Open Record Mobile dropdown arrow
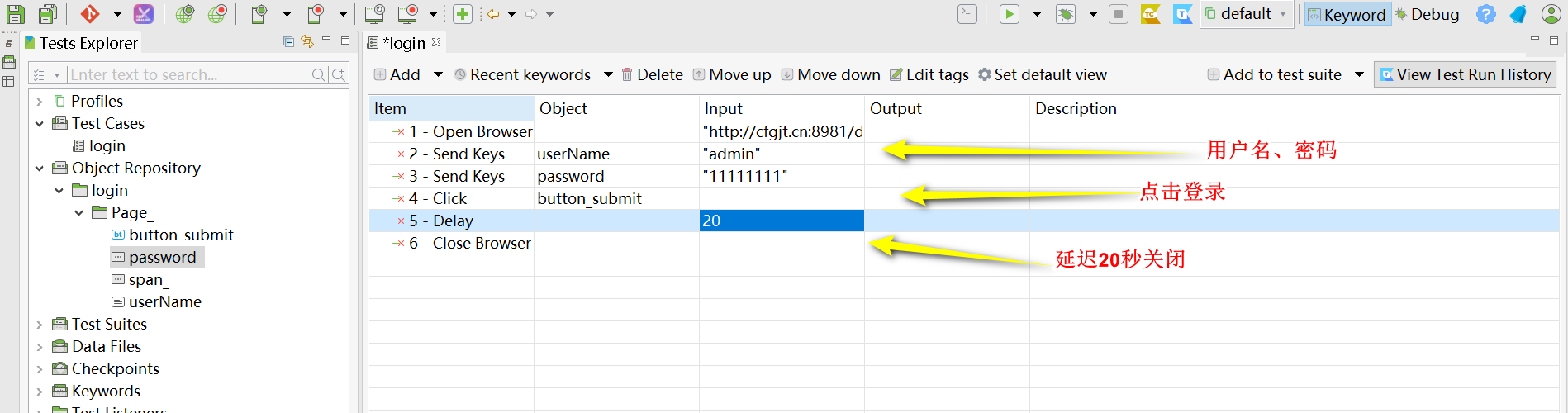Image resolution: width=1568 pixels, height=413 pixels. coord(343,14)
